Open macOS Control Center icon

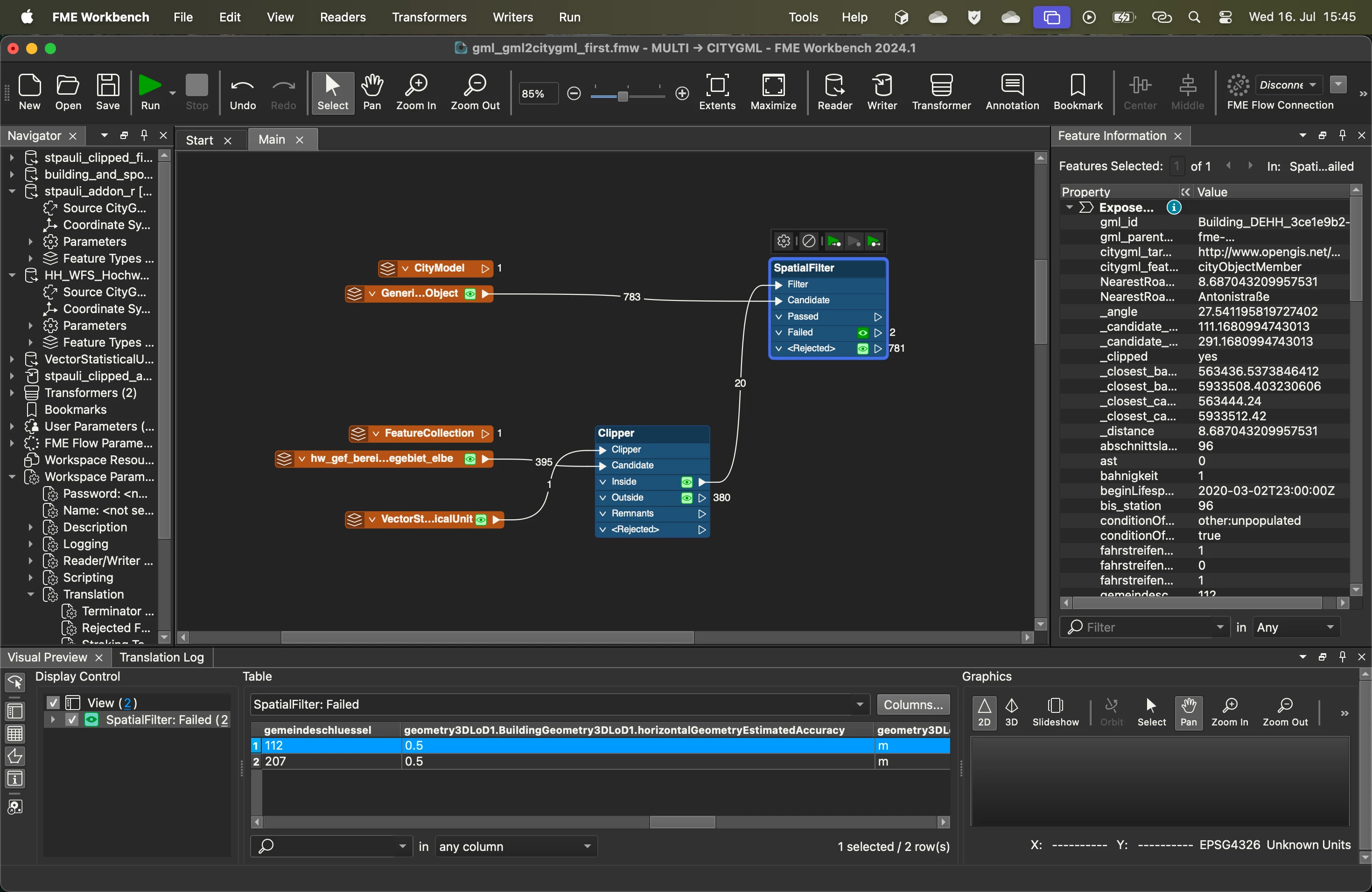click(x=1225, y=17)
